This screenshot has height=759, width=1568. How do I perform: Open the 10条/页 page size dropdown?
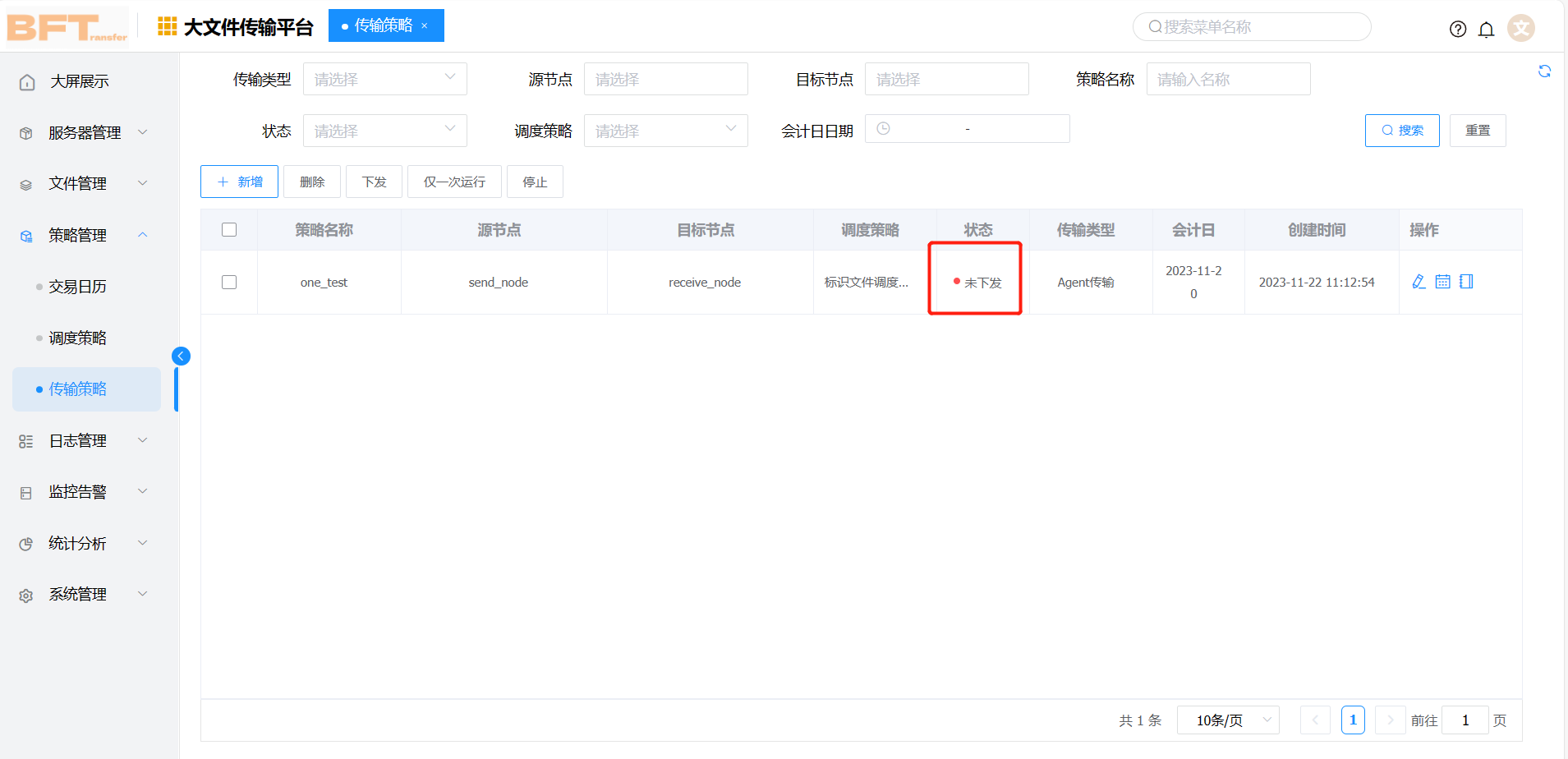pos(1228,720)
